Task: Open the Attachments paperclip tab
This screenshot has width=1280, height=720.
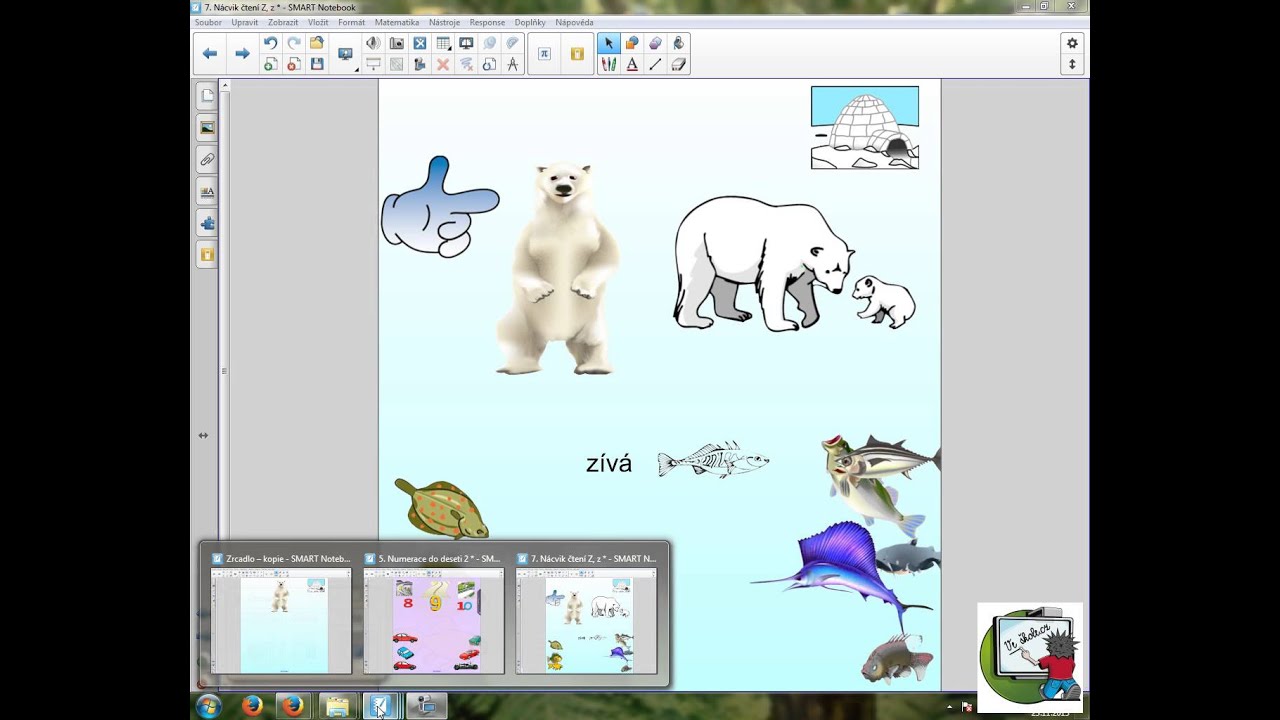Action: point(207,159)
